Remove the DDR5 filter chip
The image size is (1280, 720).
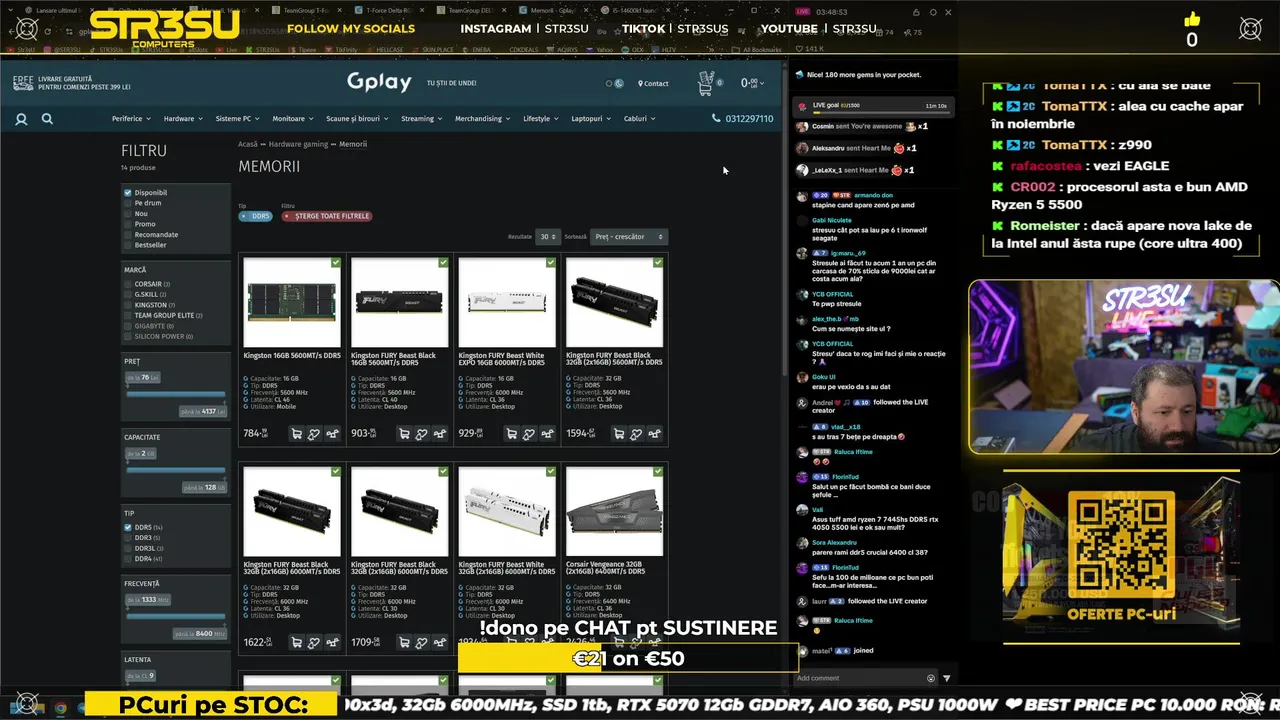pyautogui.click(x=256, y=216)
